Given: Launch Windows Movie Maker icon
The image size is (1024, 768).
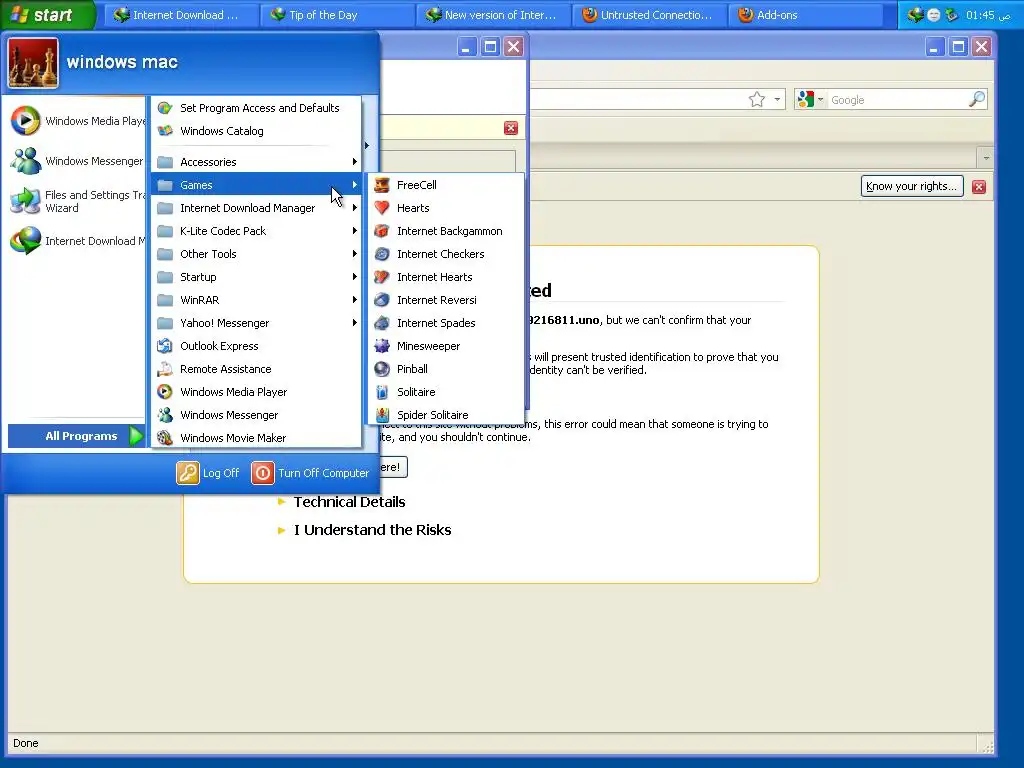Looking at the screenshot, I should 165,438.
